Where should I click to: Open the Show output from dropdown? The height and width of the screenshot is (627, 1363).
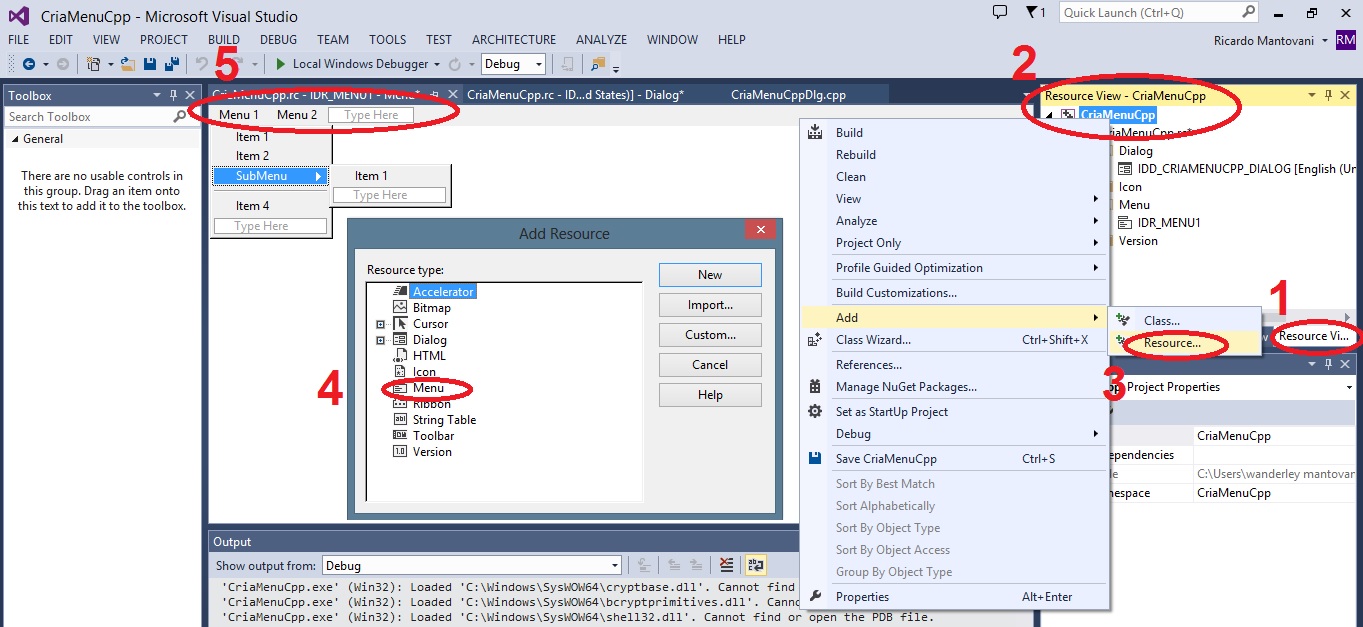(471, 566)
